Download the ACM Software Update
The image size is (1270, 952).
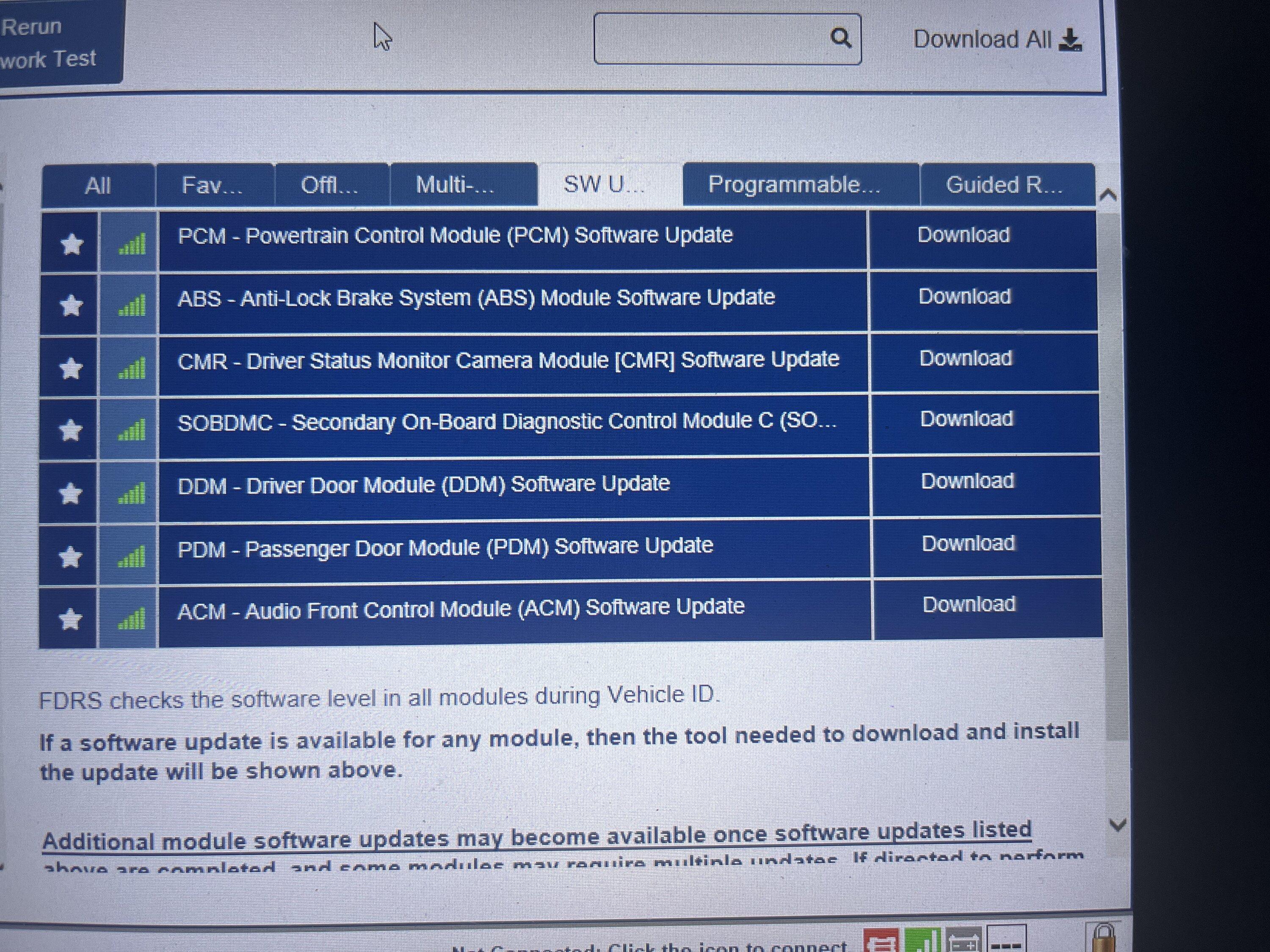point(969,604)
